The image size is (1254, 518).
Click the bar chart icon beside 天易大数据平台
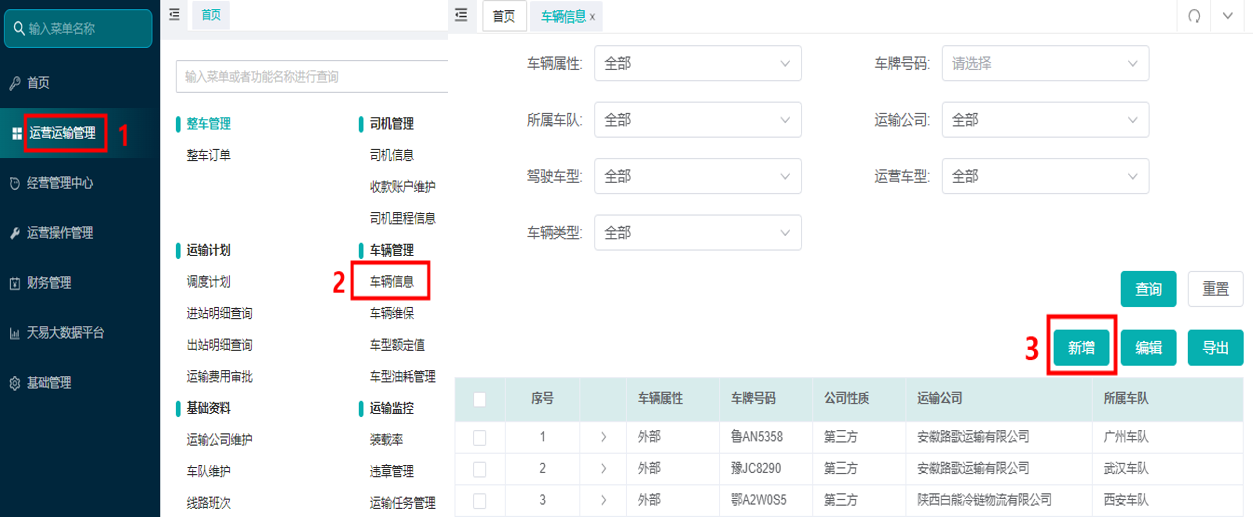tap(15, 333)
